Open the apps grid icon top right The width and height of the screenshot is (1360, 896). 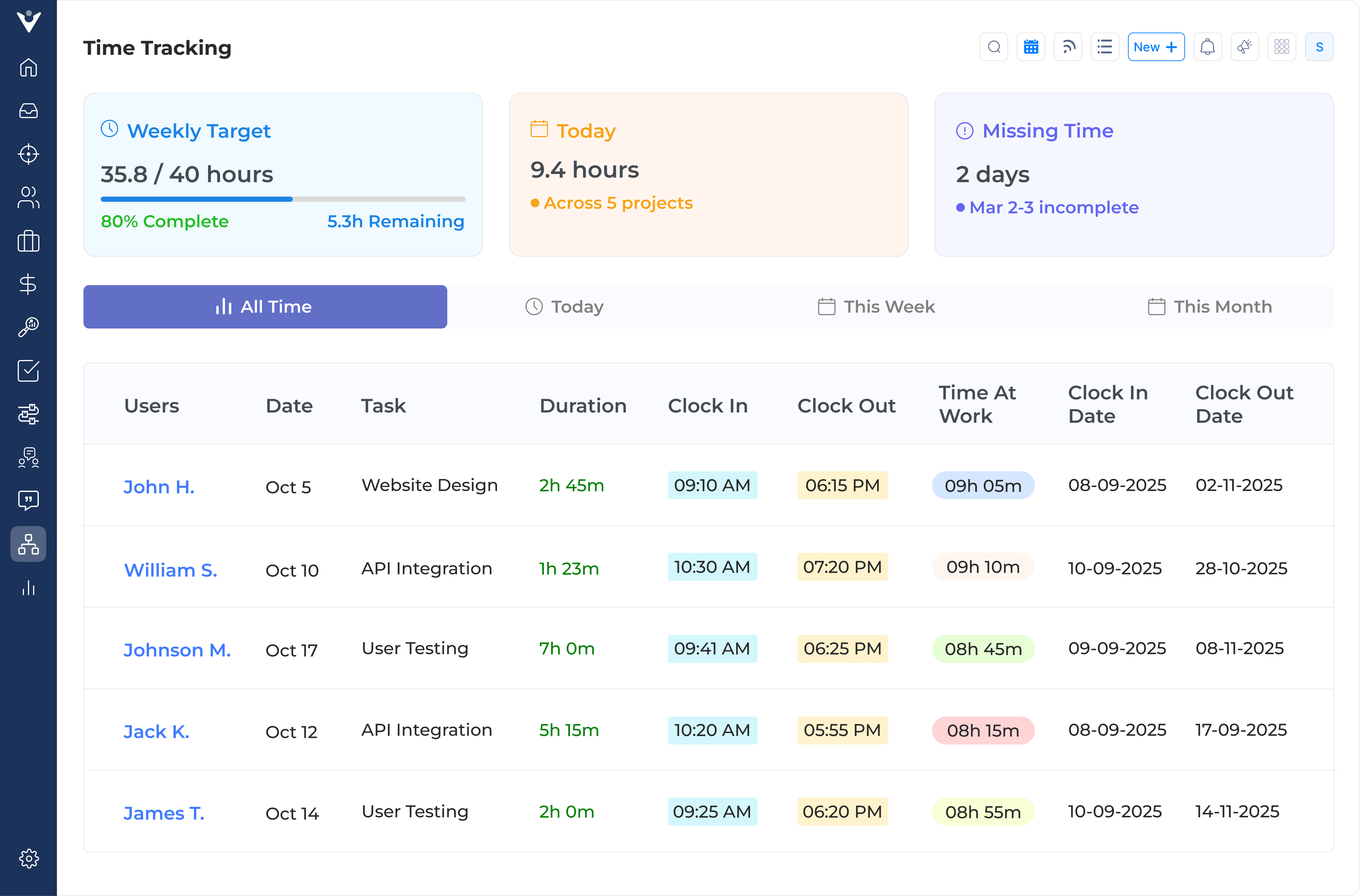[x=1282, y=46]
